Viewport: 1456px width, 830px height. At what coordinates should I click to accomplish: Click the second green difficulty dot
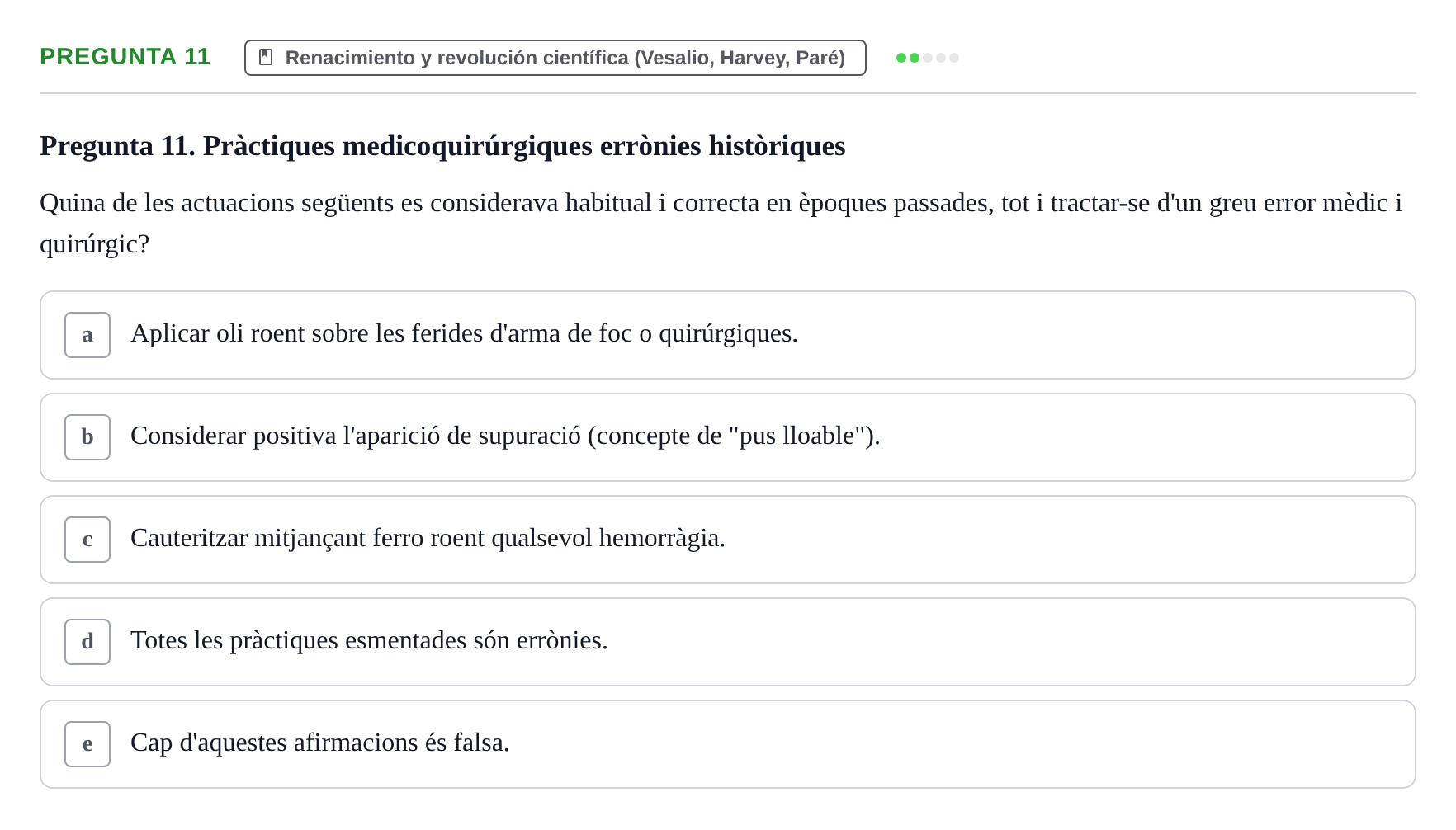[915, 58]
